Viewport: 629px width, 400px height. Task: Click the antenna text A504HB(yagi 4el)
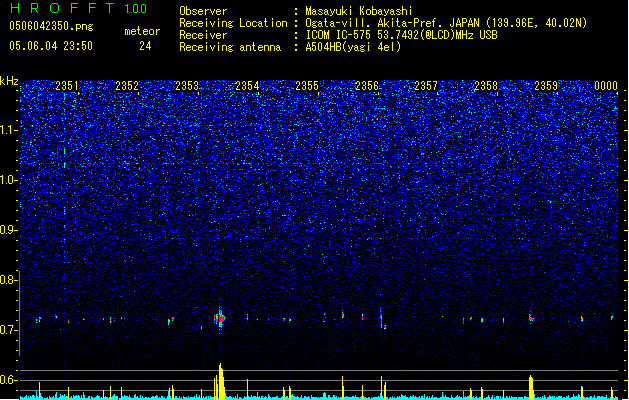click(353, 47)
